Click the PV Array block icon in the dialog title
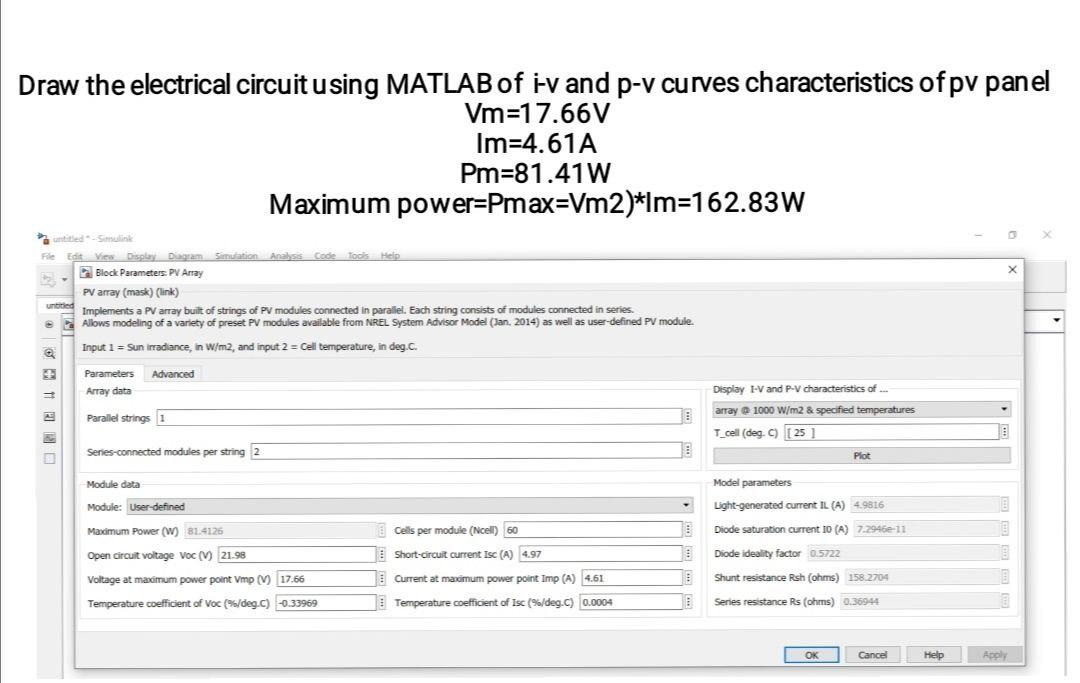The image size is (1080, 683). tap(84, 272)
